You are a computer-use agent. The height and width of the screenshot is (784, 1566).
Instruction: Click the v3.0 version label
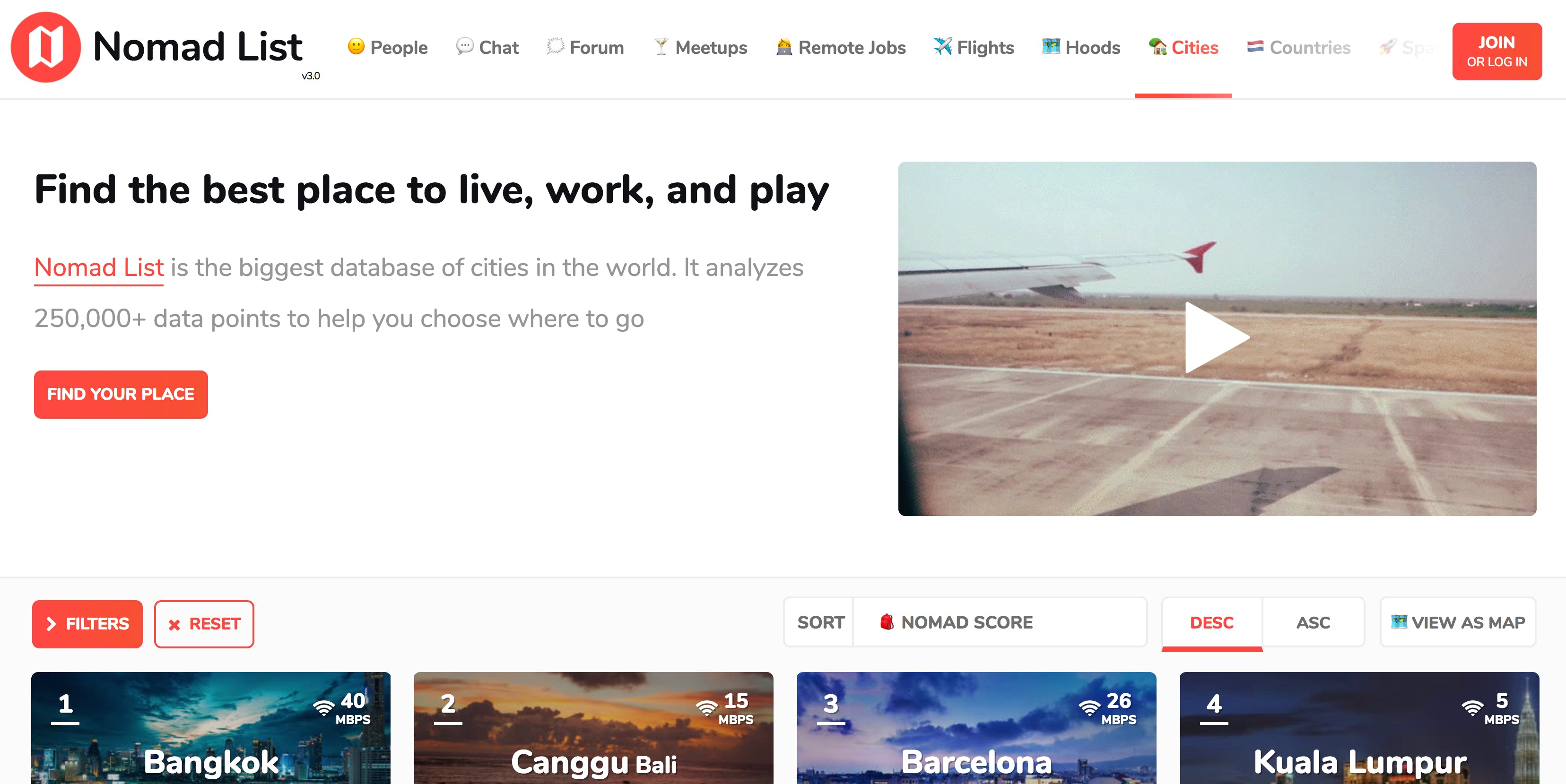point(311,76)
